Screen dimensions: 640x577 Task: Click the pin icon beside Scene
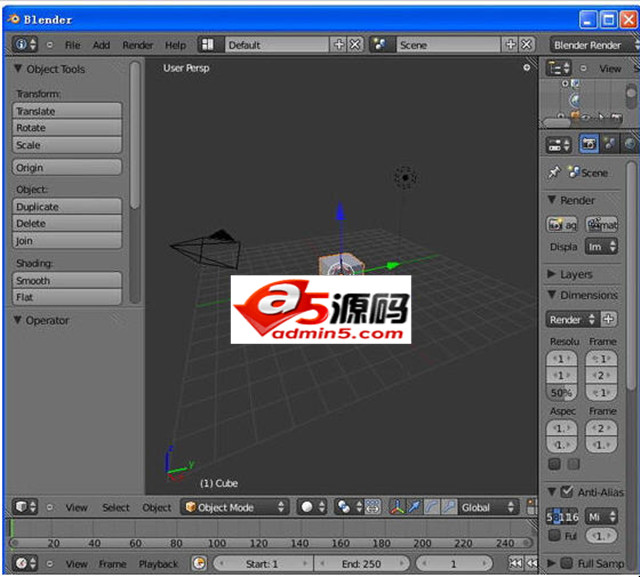pos(554,172)
